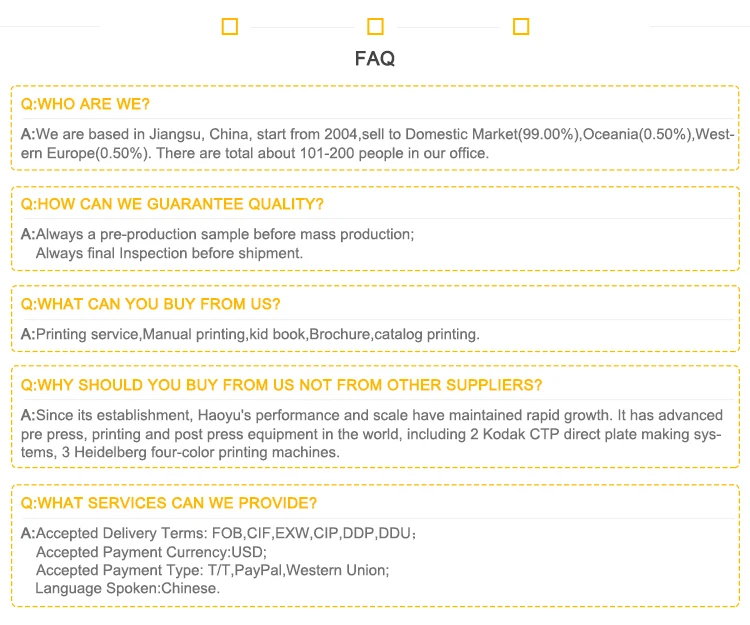
Task: Click the left yellow square icon
Action: tap(229, 27)
